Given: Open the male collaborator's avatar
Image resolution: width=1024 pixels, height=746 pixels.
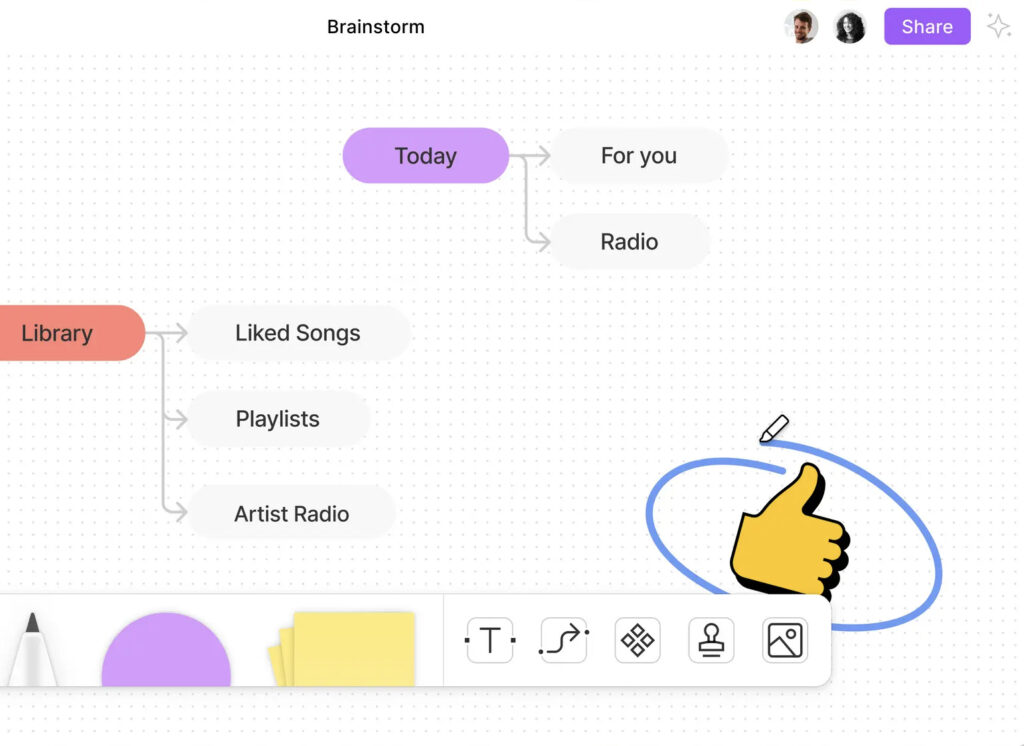Looking at the screenshot, I should tap(801, 27).
